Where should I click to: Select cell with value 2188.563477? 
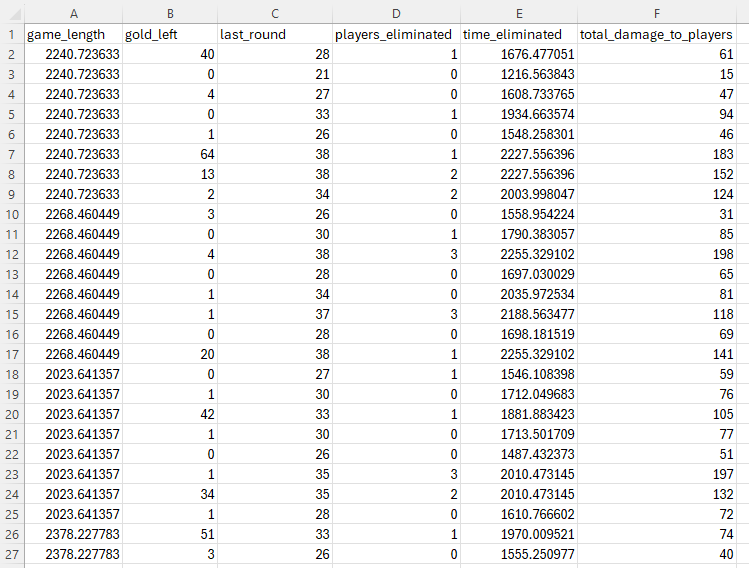[x=519, y=314]
